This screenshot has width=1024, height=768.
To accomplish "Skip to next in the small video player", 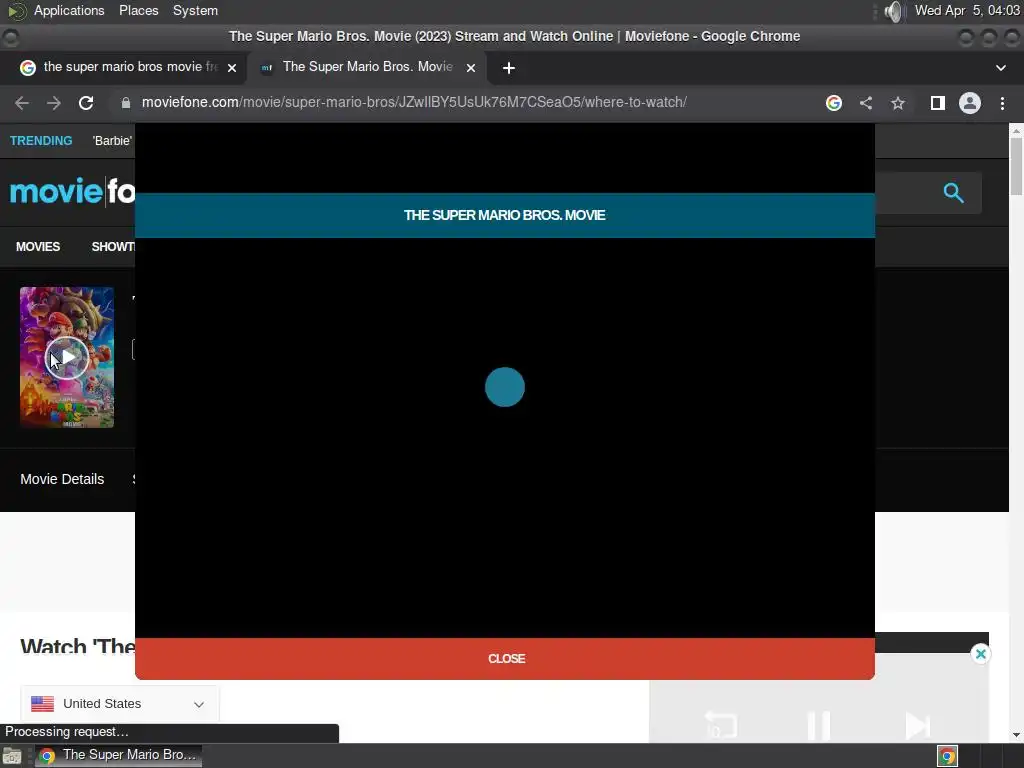I will (x=917, y=725).
